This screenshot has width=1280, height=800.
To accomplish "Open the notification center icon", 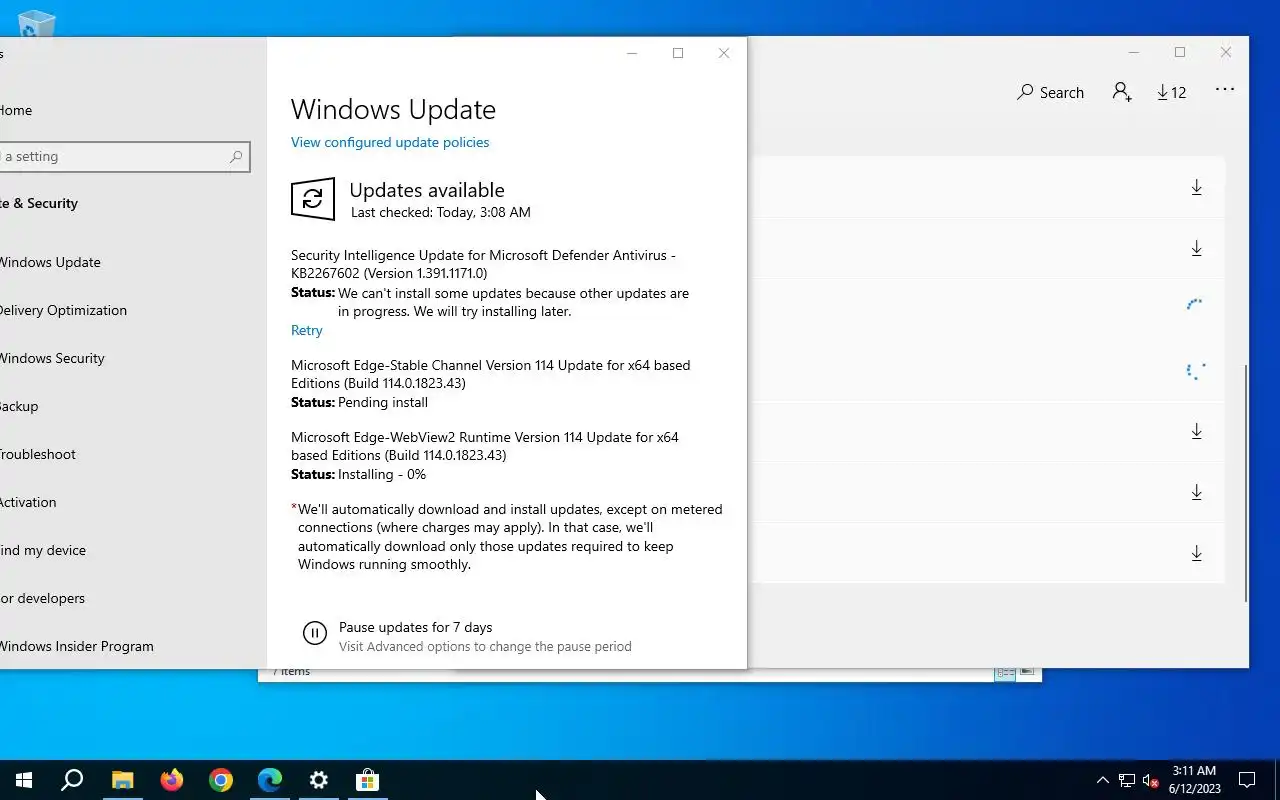I will click(x=1247, y=780).
